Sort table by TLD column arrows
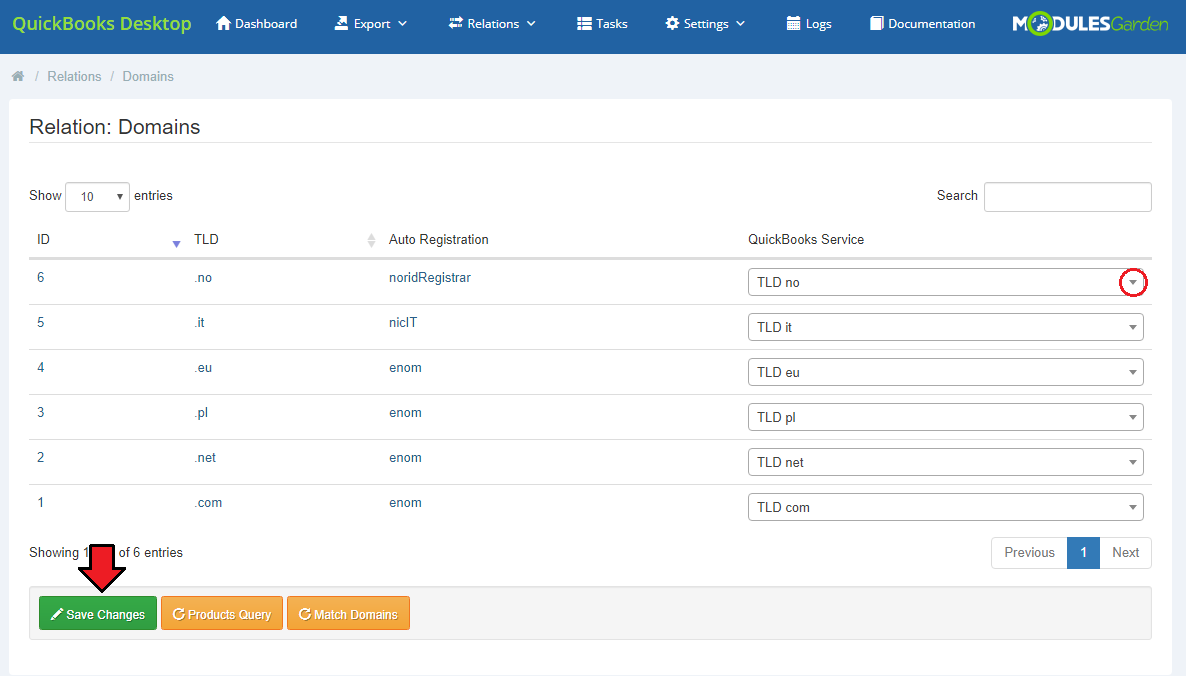 pos(371,240)
